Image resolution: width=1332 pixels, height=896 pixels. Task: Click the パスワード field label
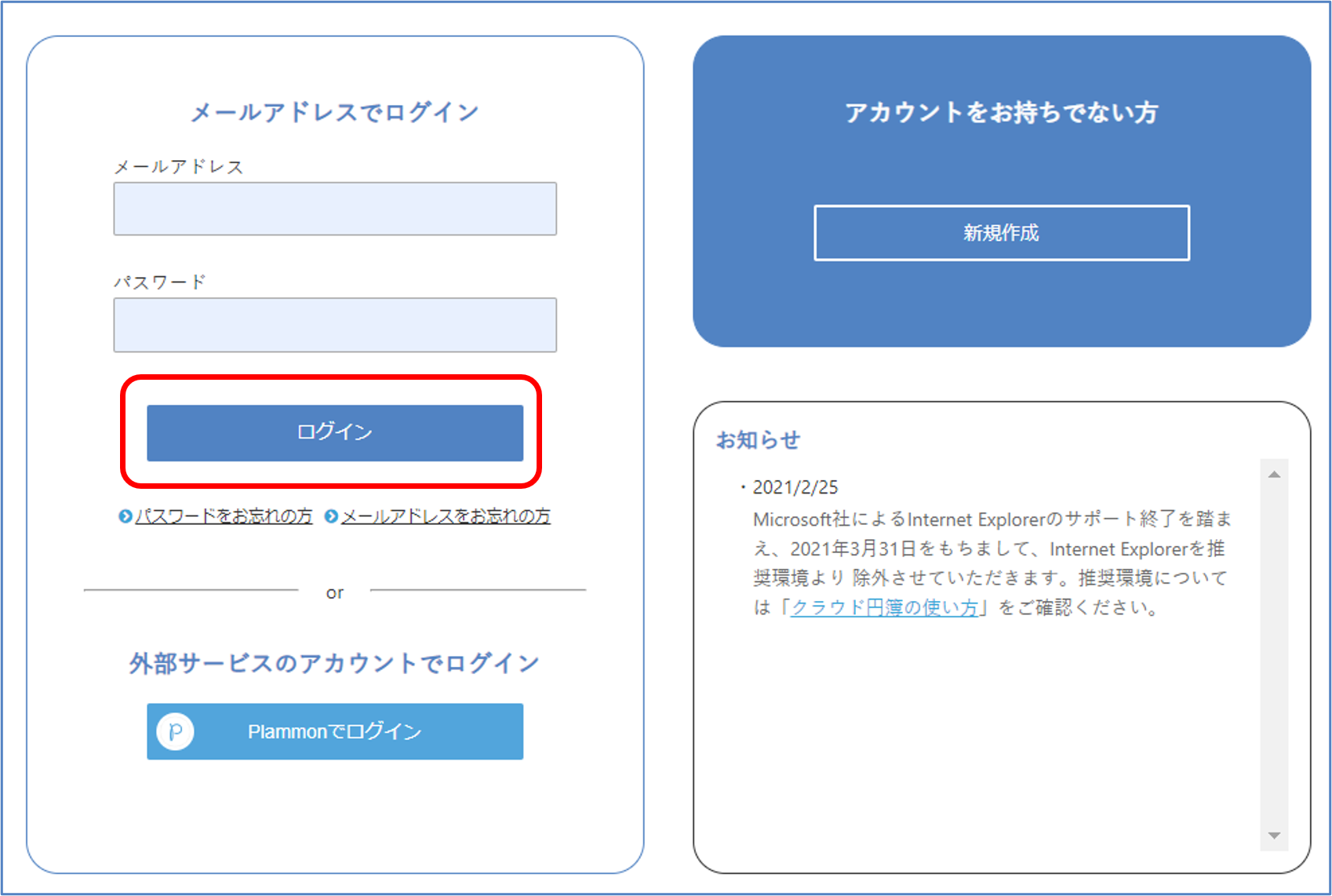pyautogui.click(x=160, y=282)
